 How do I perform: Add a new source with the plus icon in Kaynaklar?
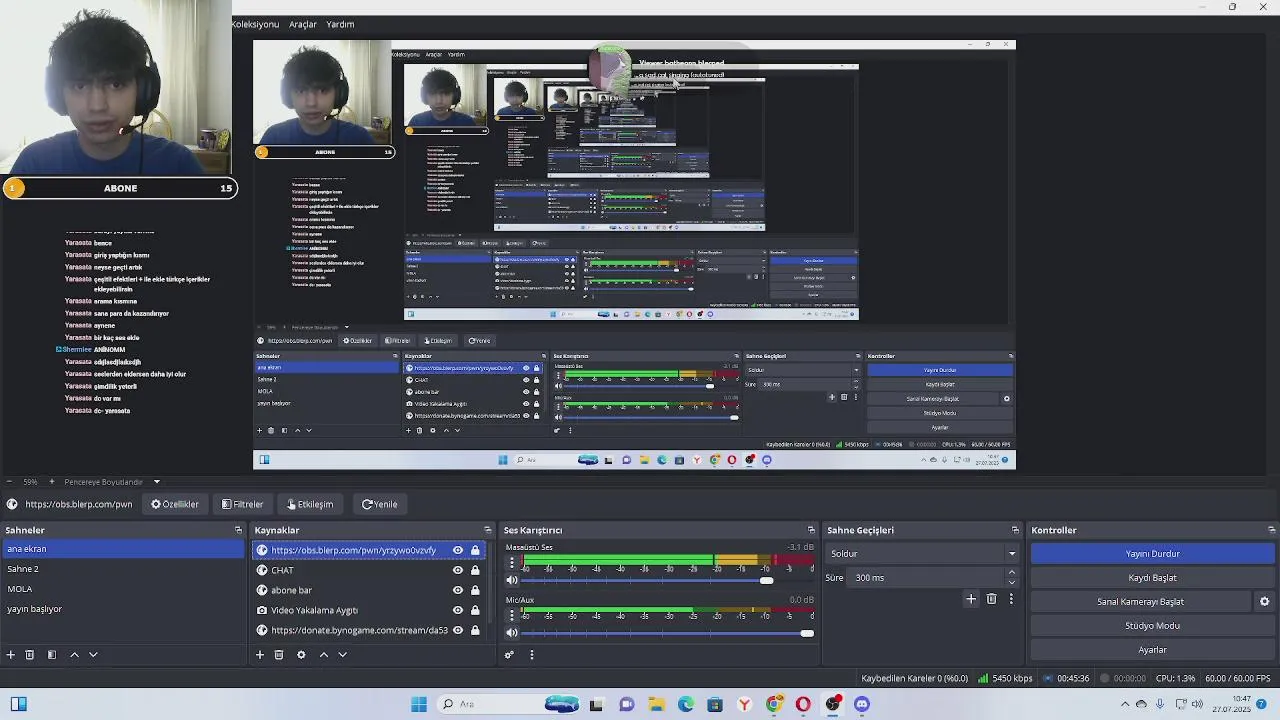click(259, 655)
